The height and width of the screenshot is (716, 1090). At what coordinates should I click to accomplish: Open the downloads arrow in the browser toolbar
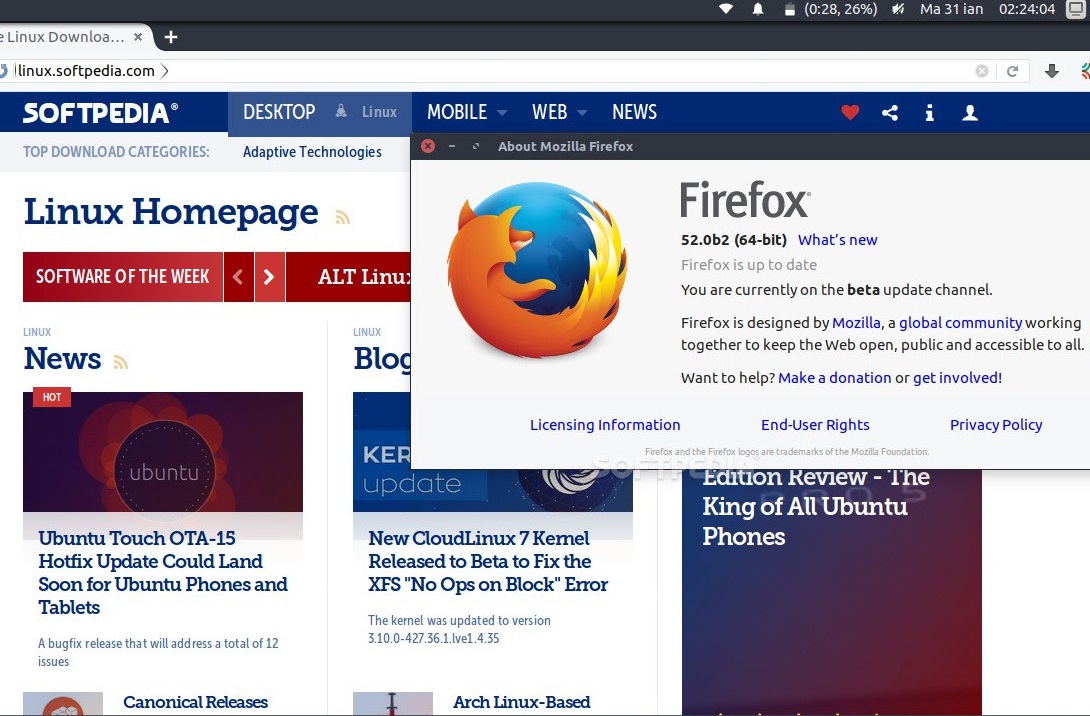point(1052,71)
